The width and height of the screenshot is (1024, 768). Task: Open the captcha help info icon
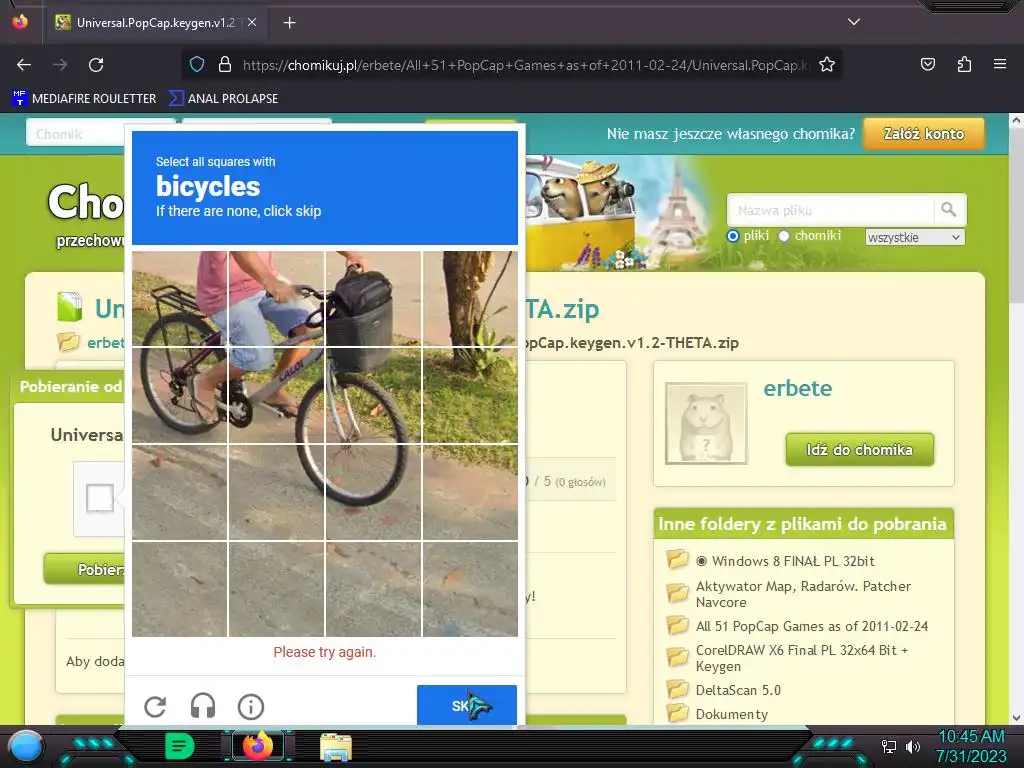point(251,707)
